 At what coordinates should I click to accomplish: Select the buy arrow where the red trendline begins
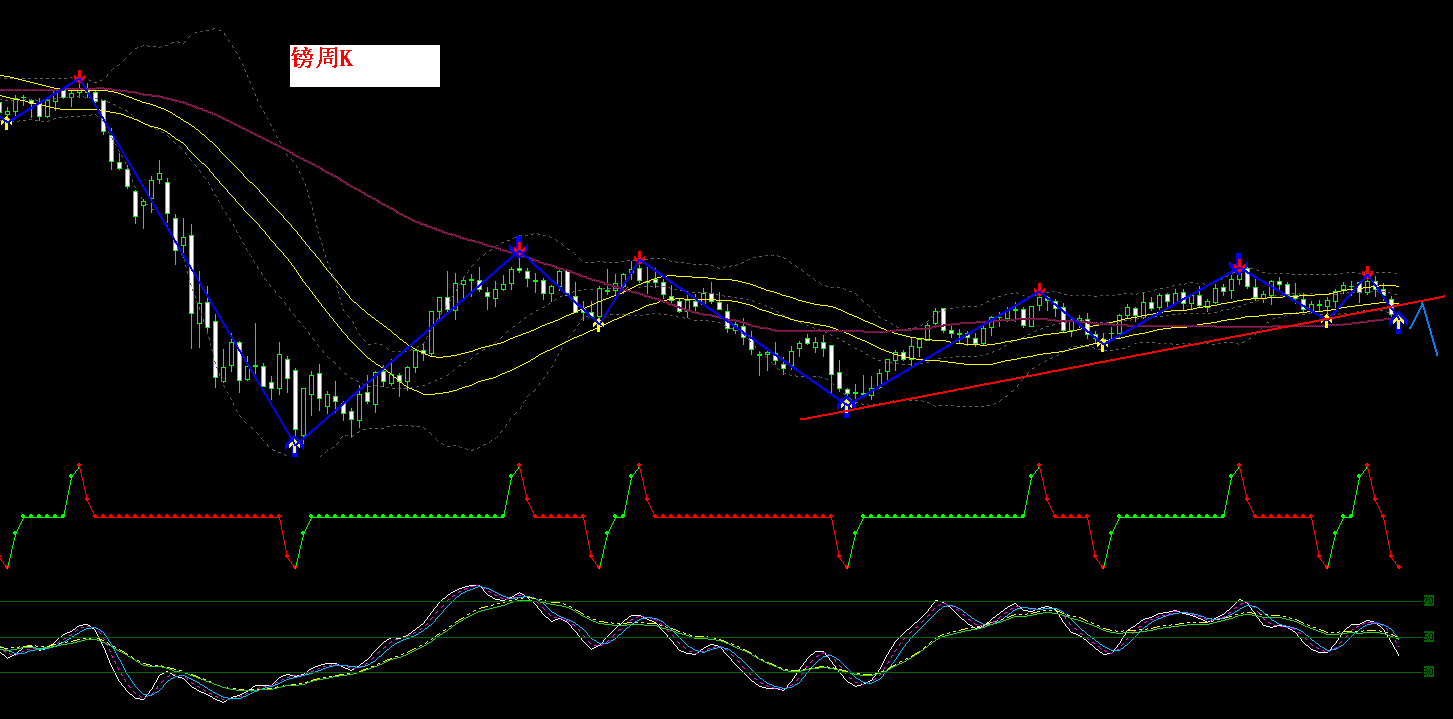pyautogui.click(x=846, y=406)
